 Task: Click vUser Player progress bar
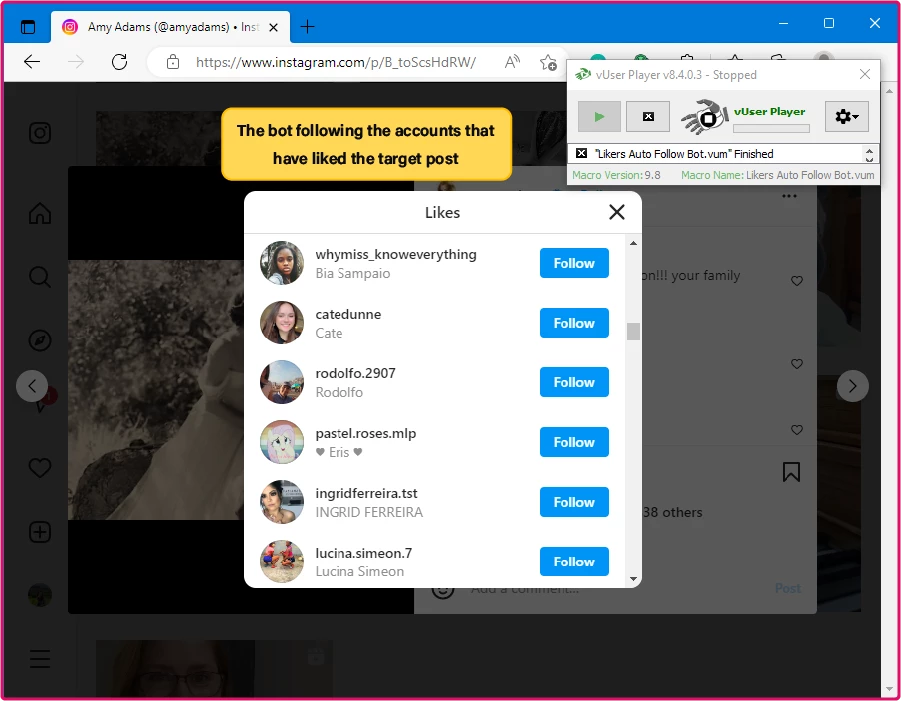[771, 128]
